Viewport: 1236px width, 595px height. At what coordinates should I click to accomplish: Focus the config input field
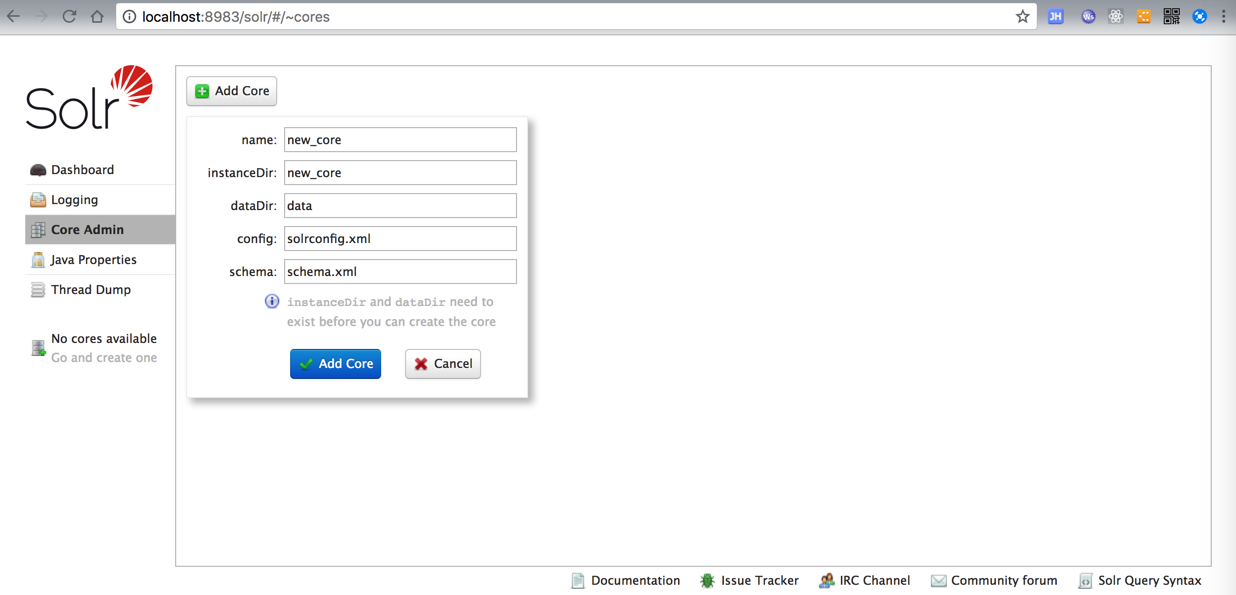tap(400, 239)
